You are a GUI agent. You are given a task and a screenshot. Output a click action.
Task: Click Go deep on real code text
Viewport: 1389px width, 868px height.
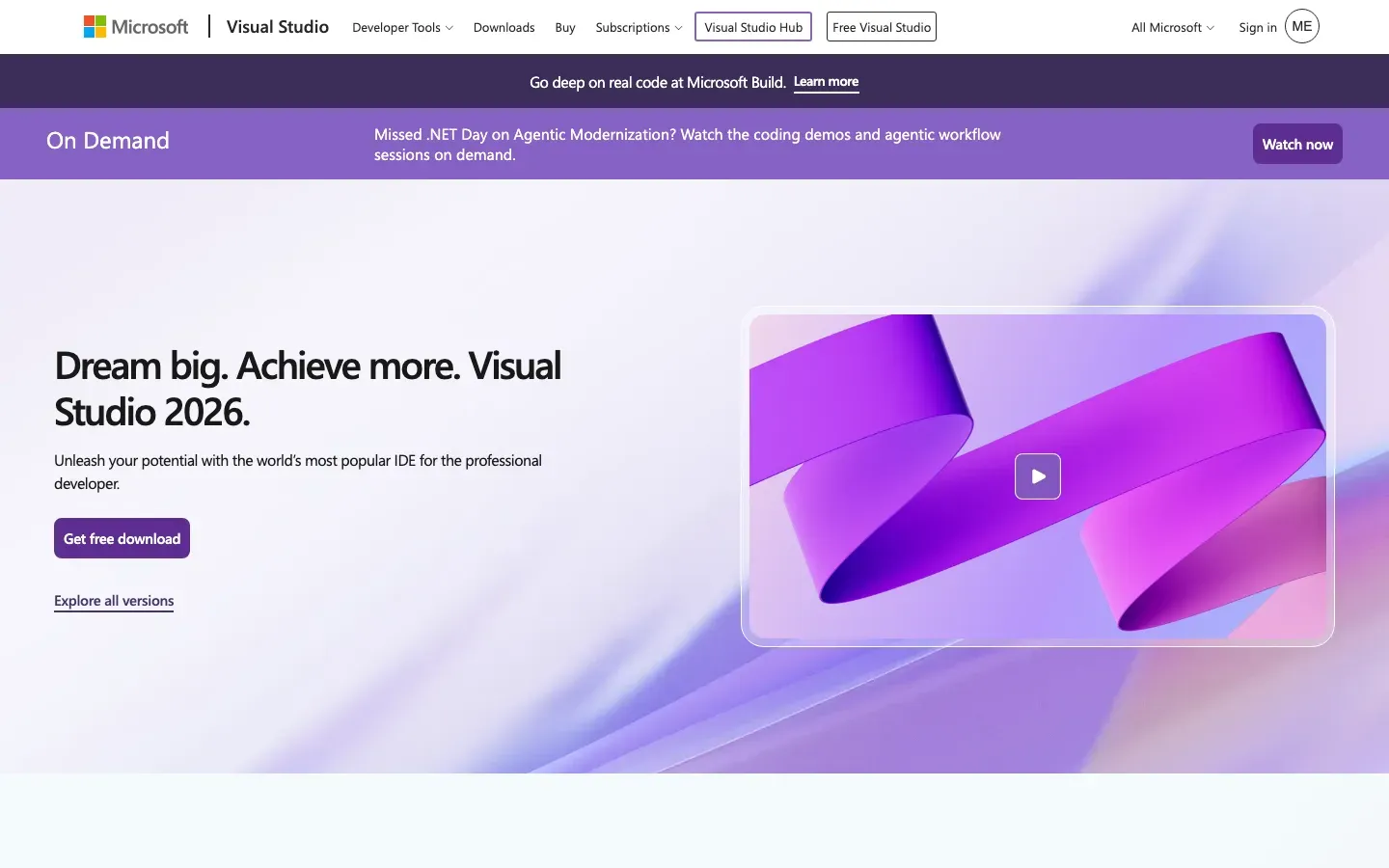click(x=658, y=82)
